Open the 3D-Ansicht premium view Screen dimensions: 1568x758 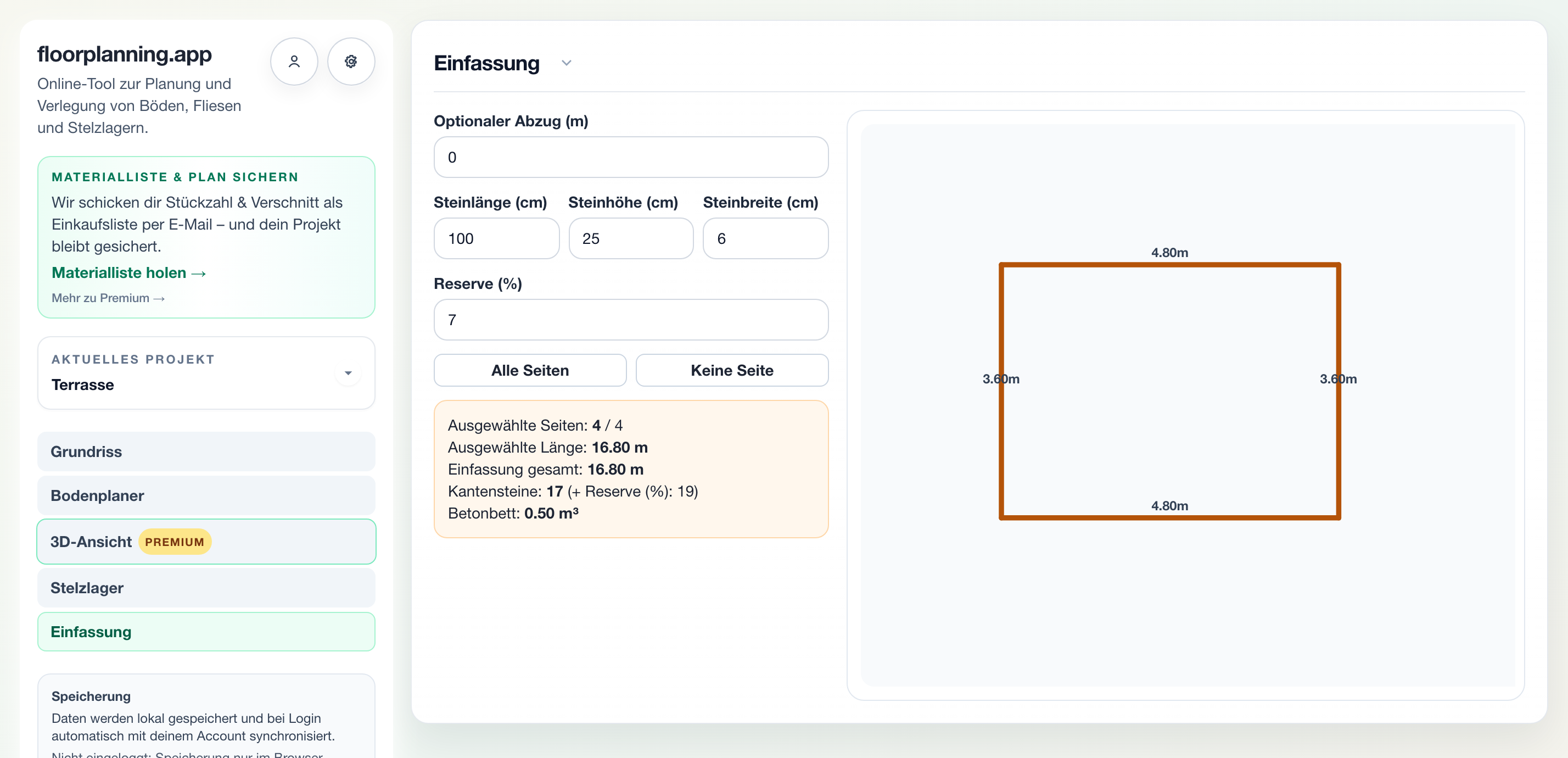pos(206,541)
